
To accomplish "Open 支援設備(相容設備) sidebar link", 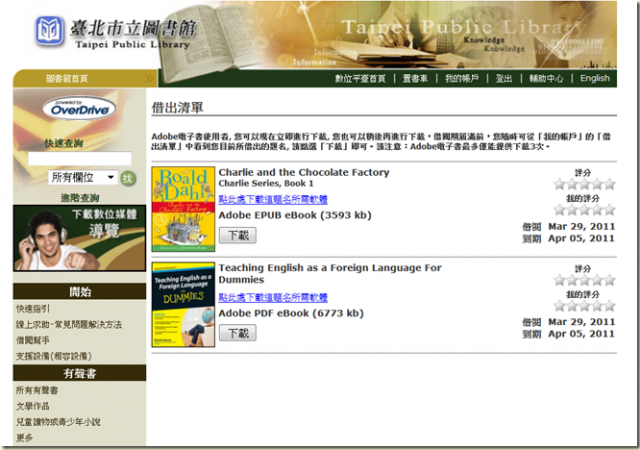I will point(53,356).
